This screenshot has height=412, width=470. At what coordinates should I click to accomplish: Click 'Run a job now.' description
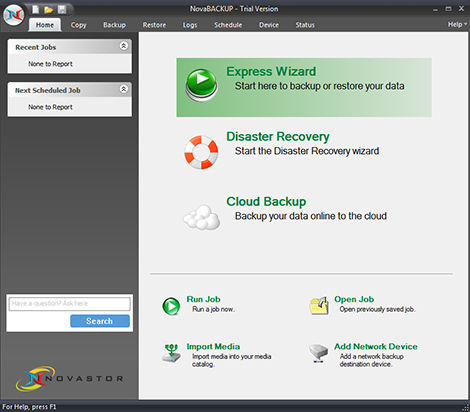point(213,309)
